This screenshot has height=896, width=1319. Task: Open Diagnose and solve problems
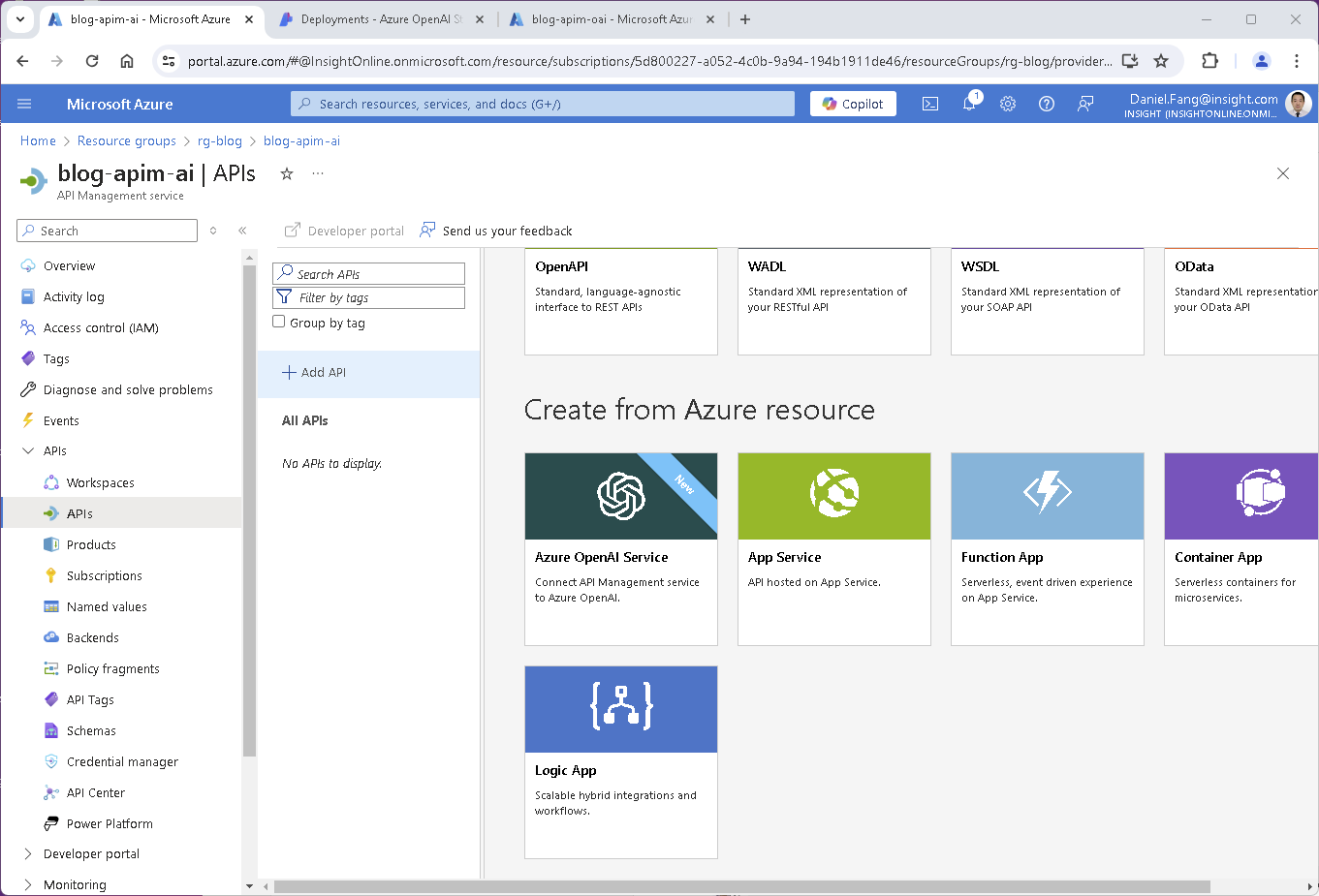tap(128, 389)
